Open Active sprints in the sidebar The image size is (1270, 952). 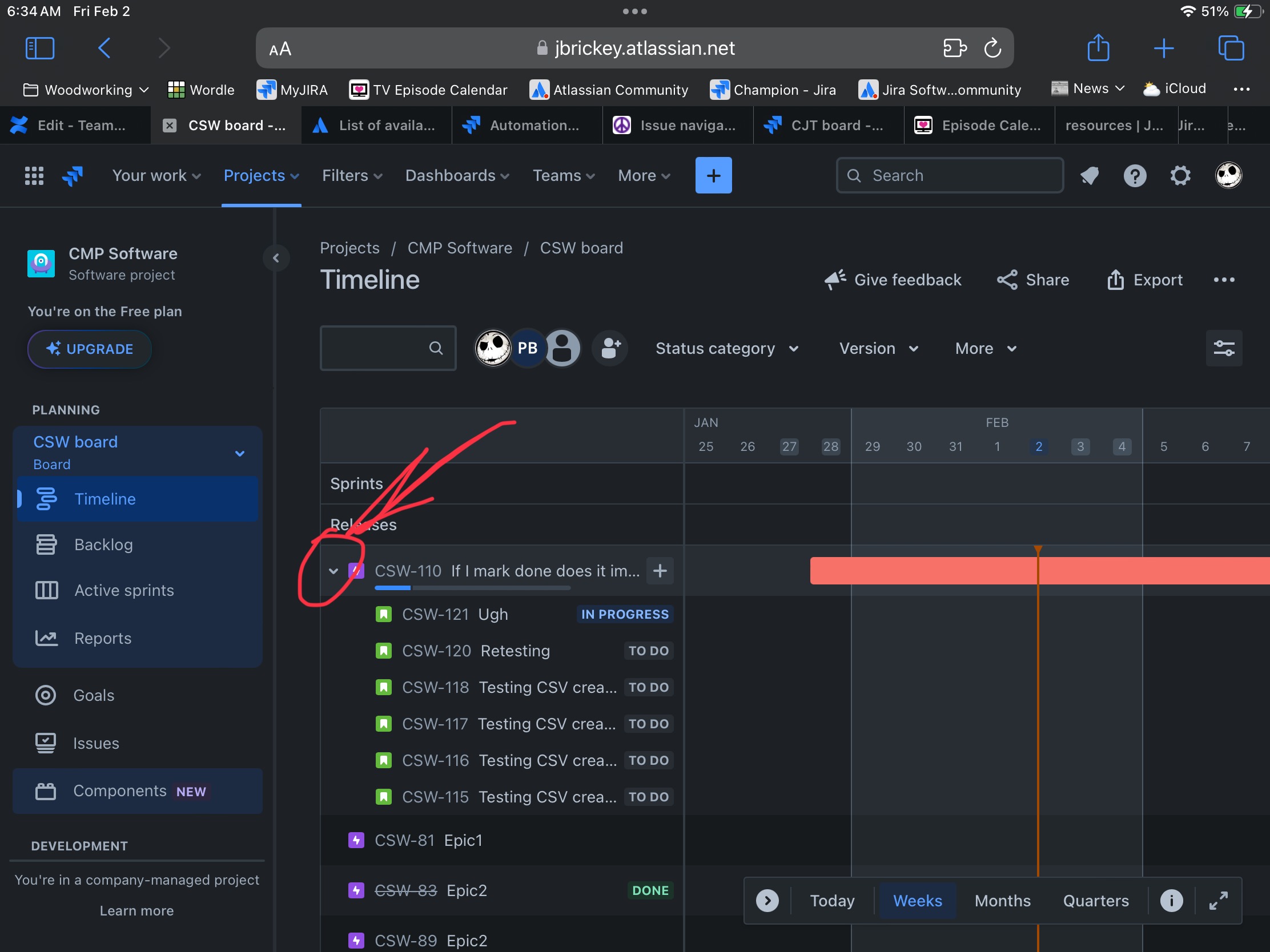(123, 590)
